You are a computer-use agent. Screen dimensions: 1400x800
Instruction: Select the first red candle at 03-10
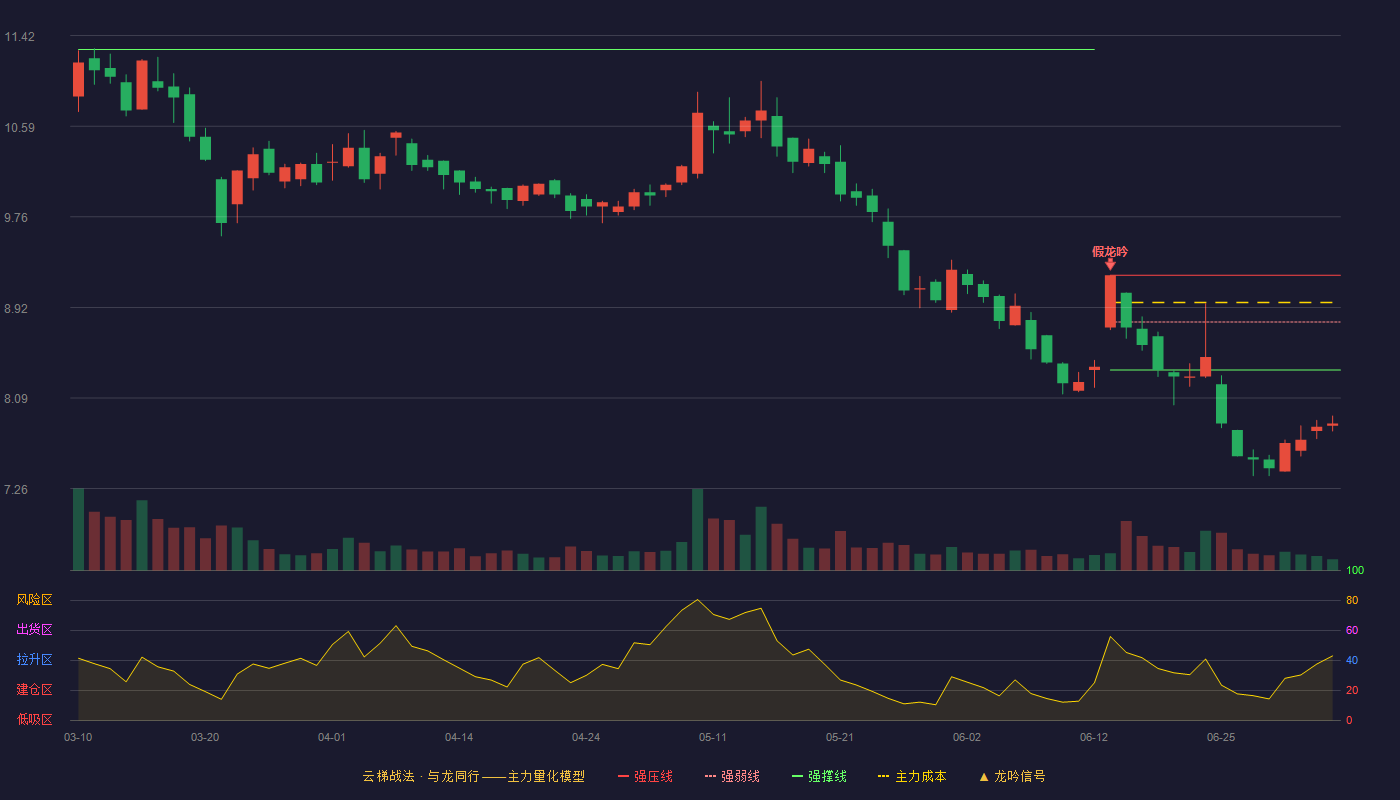78,79
